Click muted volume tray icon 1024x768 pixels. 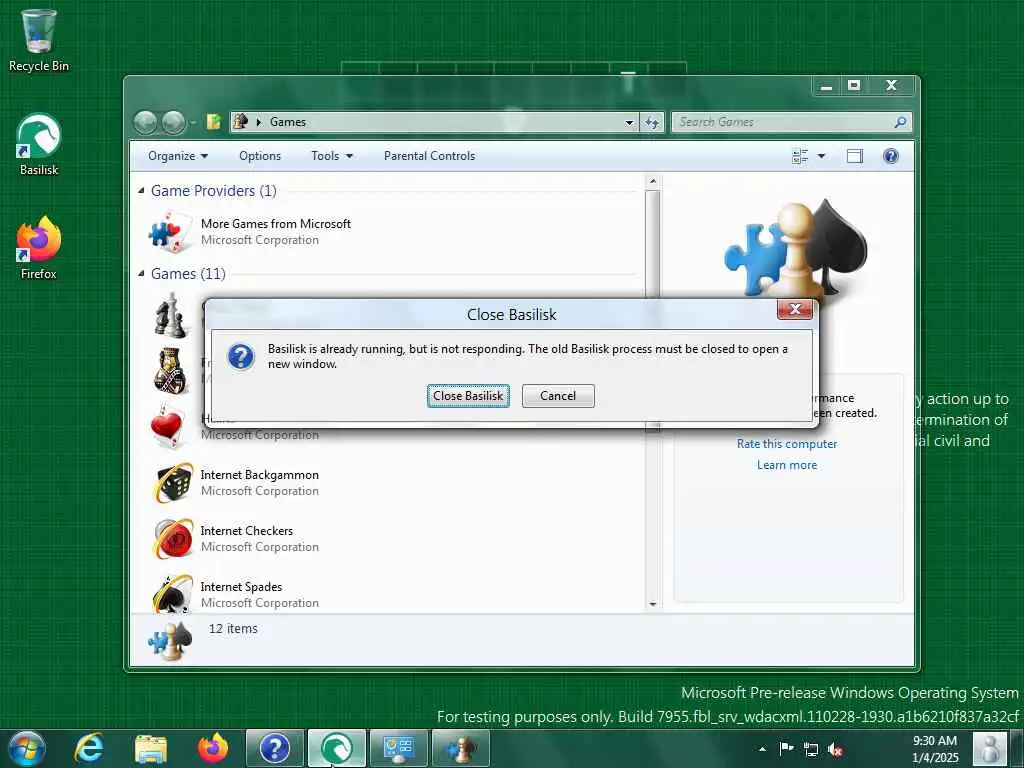tap(835, 750)
